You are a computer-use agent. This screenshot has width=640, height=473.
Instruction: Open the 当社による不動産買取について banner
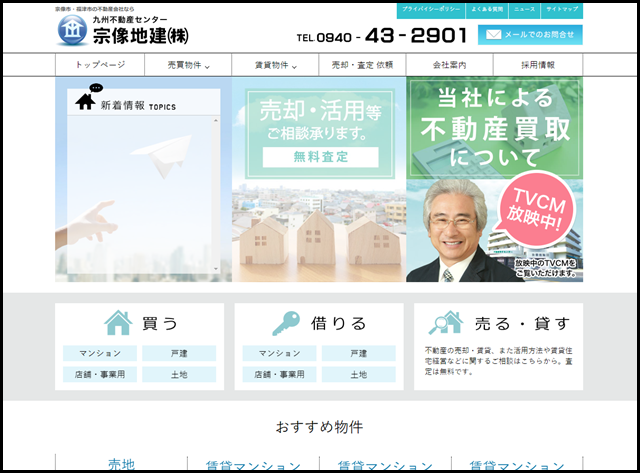pos(495,127)
